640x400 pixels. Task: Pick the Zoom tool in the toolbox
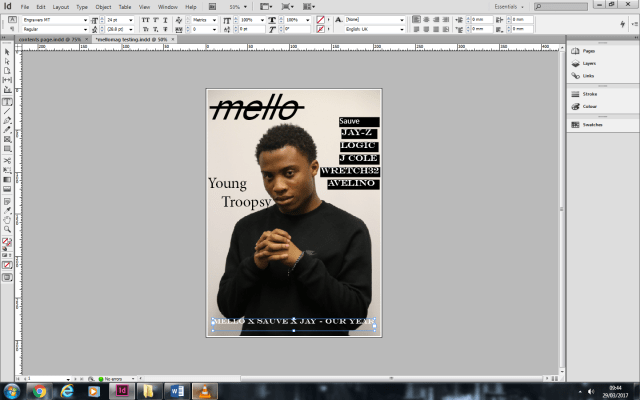[6, 229]
